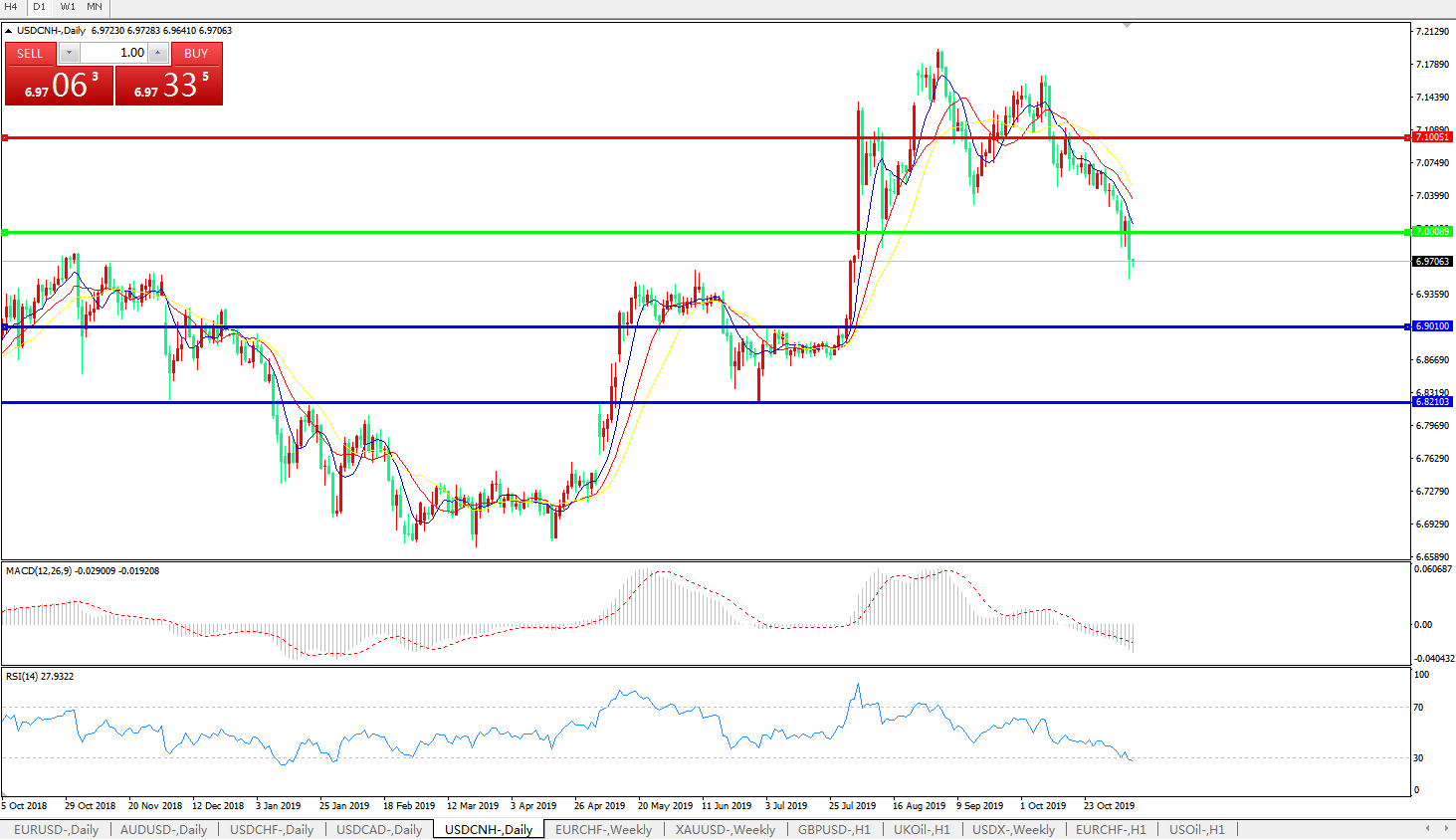1456x840 pixels.
Task: Open the GBPUSD-,H1 chart tab
Action: pos(834,829)
